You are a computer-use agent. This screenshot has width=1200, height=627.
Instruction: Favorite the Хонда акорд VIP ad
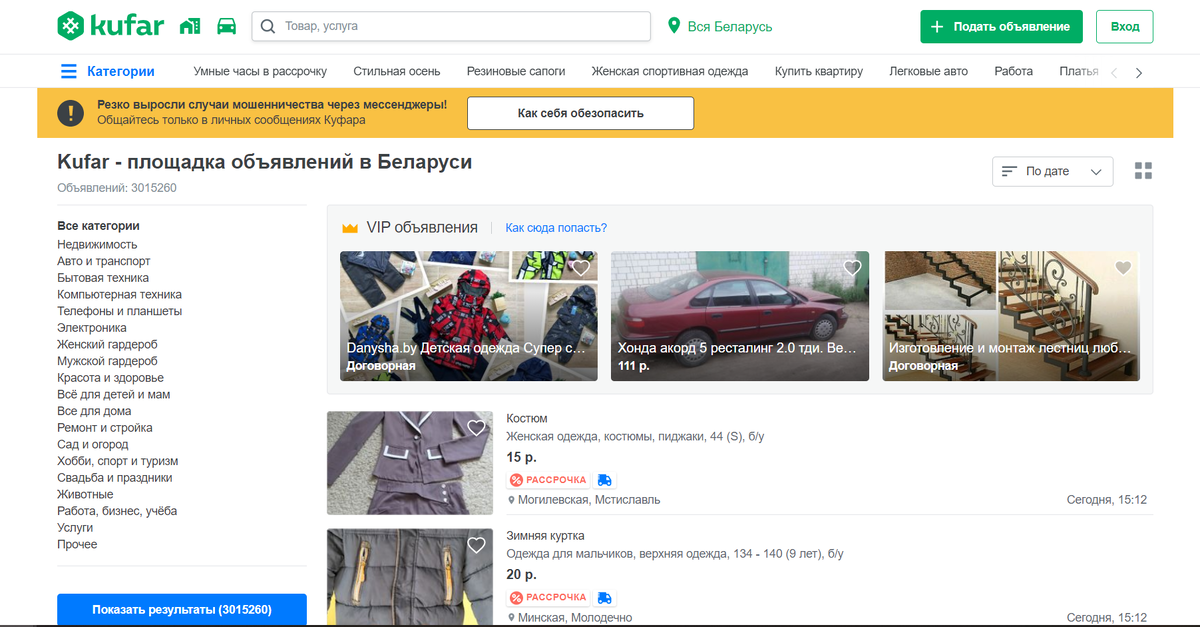click(852, 268)
